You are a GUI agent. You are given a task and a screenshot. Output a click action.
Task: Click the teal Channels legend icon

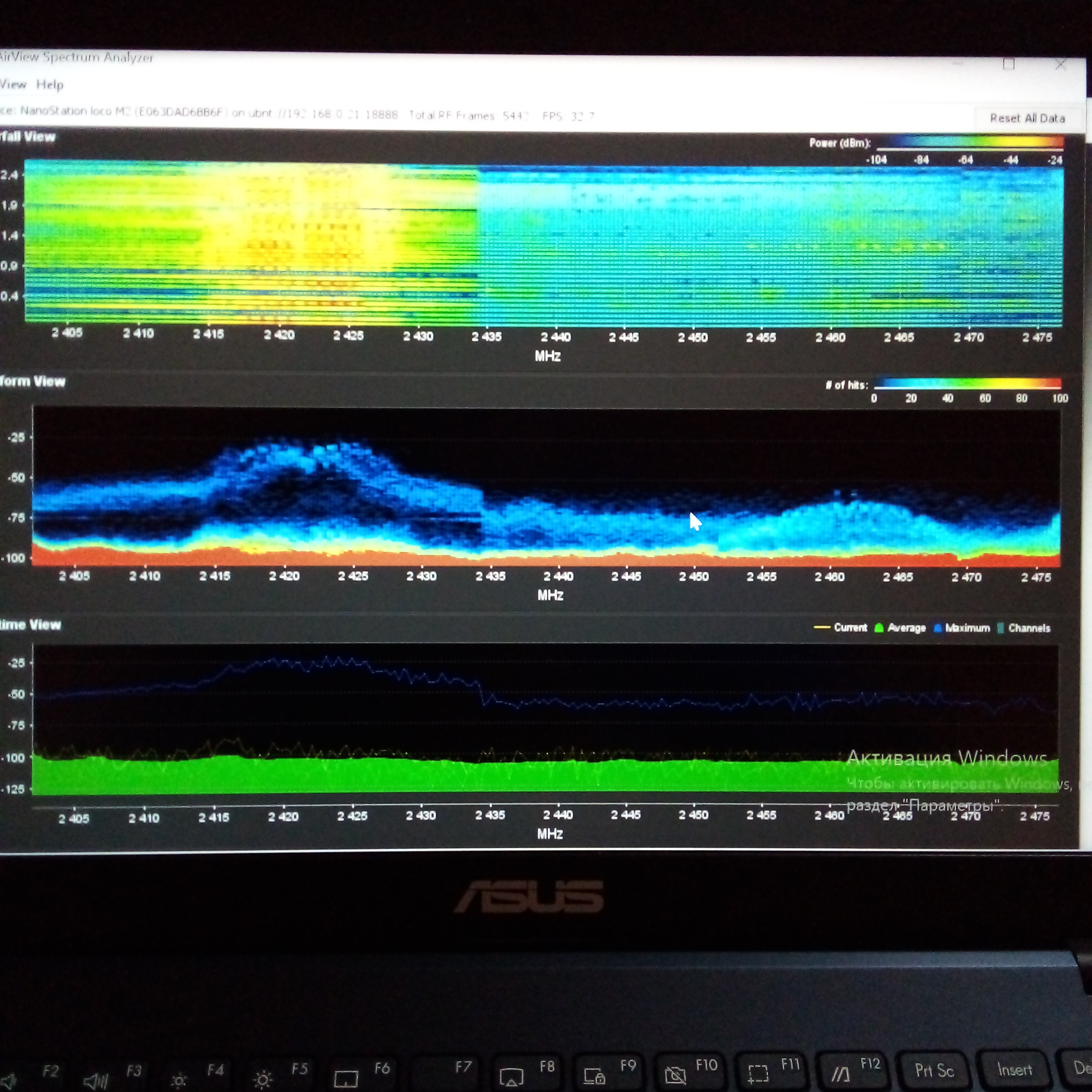(1001, 629)
